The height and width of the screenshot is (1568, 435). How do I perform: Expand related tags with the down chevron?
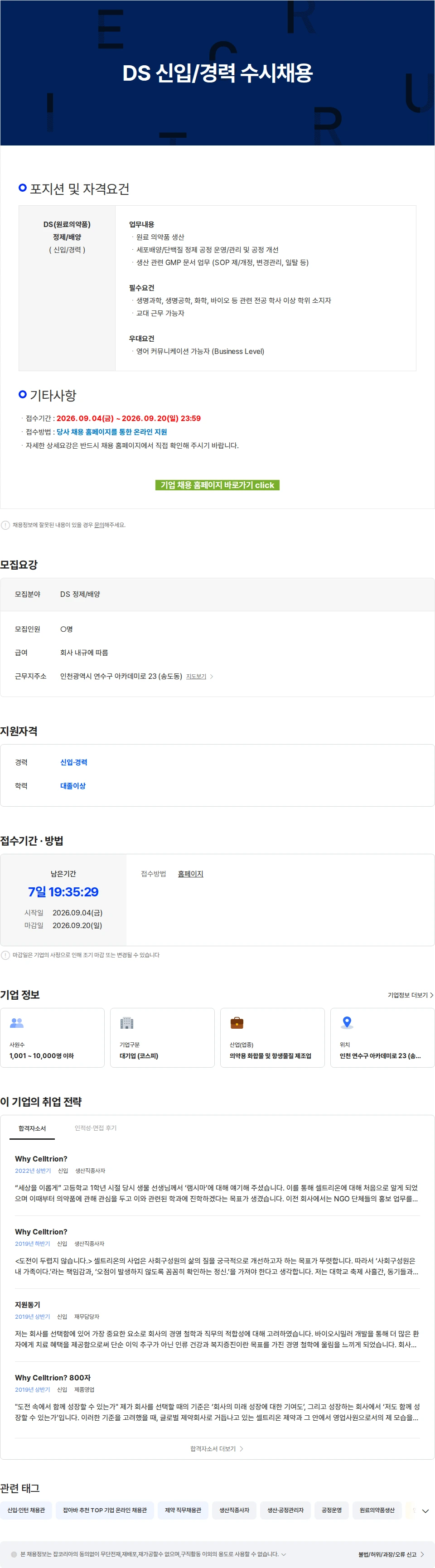(x=425, y=1511)
